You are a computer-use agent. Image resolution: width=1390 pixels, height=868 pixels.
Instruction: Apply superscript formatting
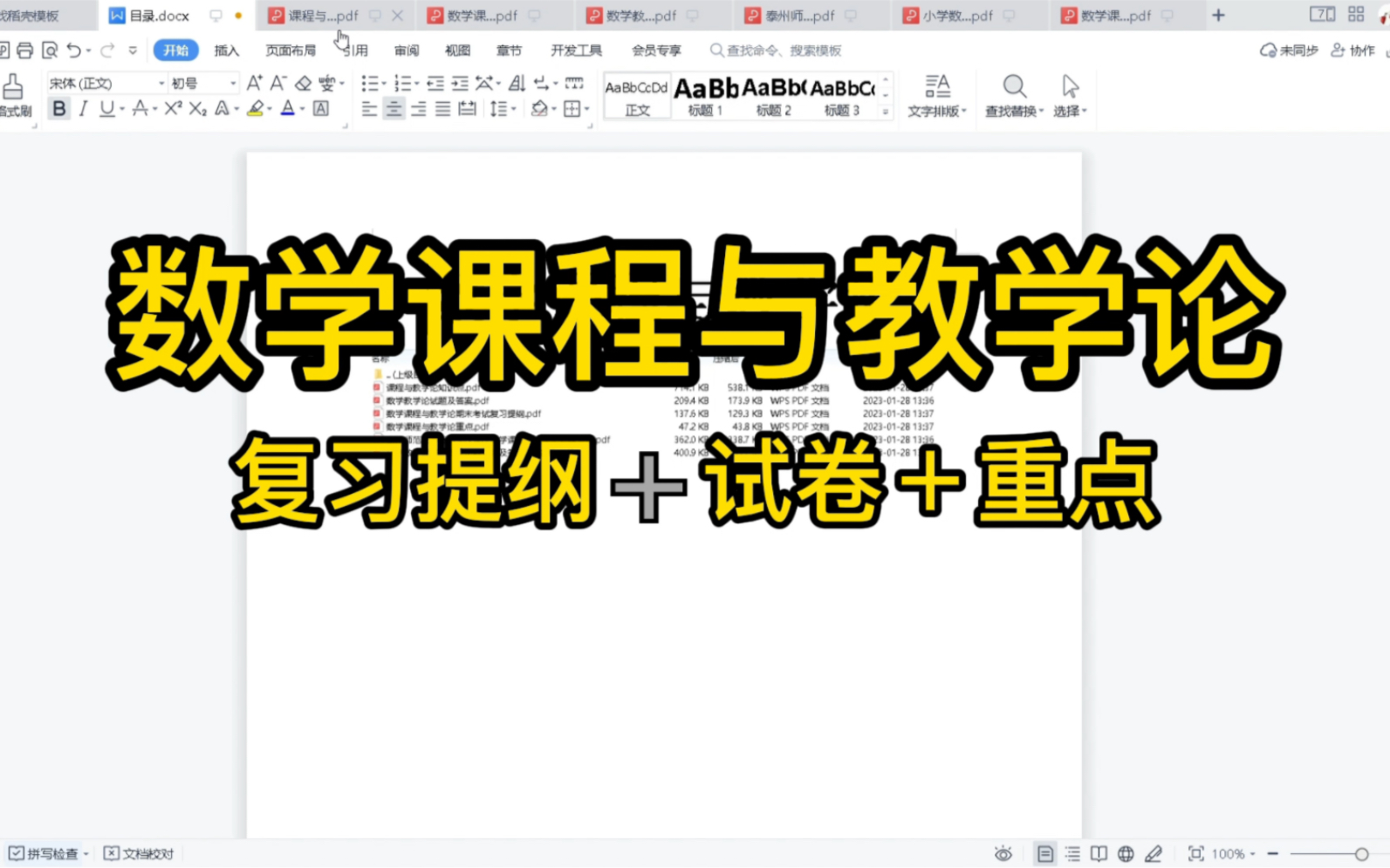click(173, 108)
